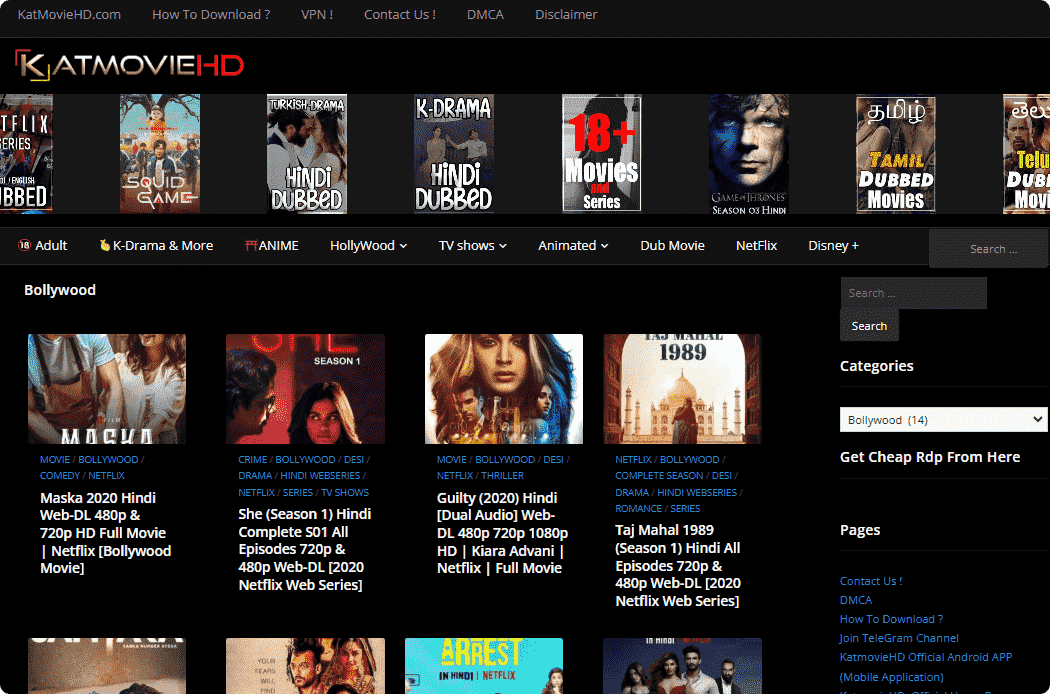1050x694 pixels.
Task: Open the K-Drama Hindi Dubbed banner
Action: pyautogui.click(x=454, y=153)
